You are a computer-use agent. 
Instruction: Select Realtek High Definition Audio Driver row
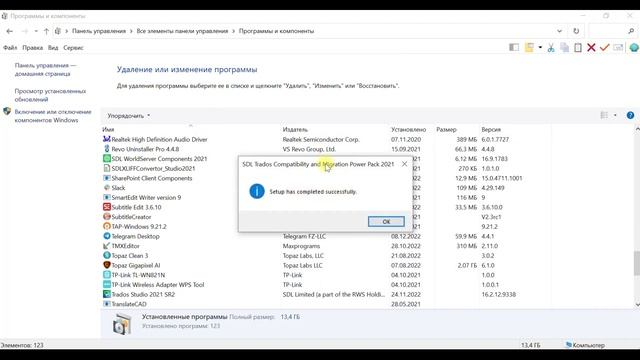159,140
